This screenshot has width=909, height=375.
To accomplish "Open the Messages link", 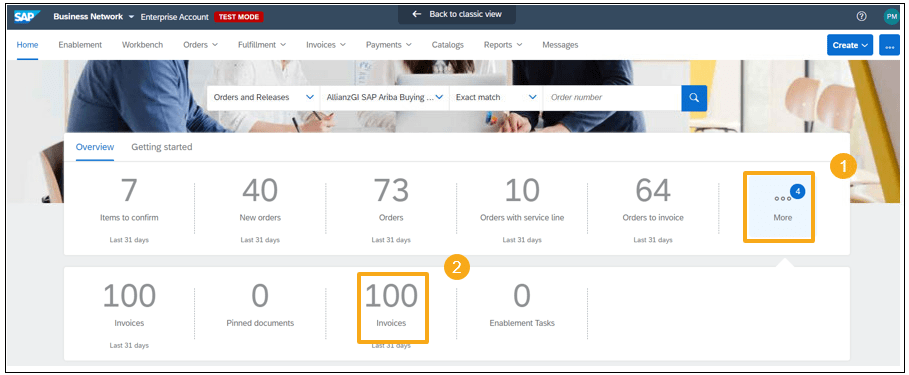I will point(560,45).
